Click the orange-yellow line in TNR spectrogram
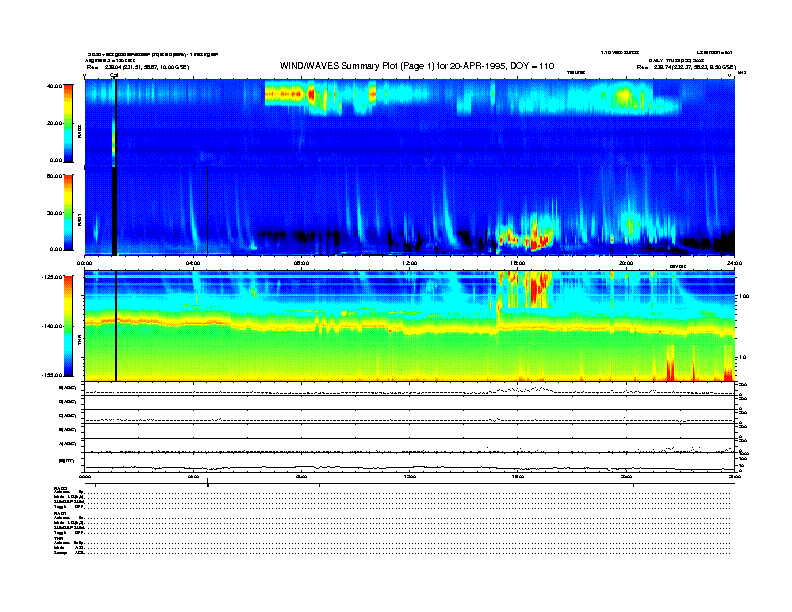The height and width of the screenshot is (612, 792). (x=300, y=324)
